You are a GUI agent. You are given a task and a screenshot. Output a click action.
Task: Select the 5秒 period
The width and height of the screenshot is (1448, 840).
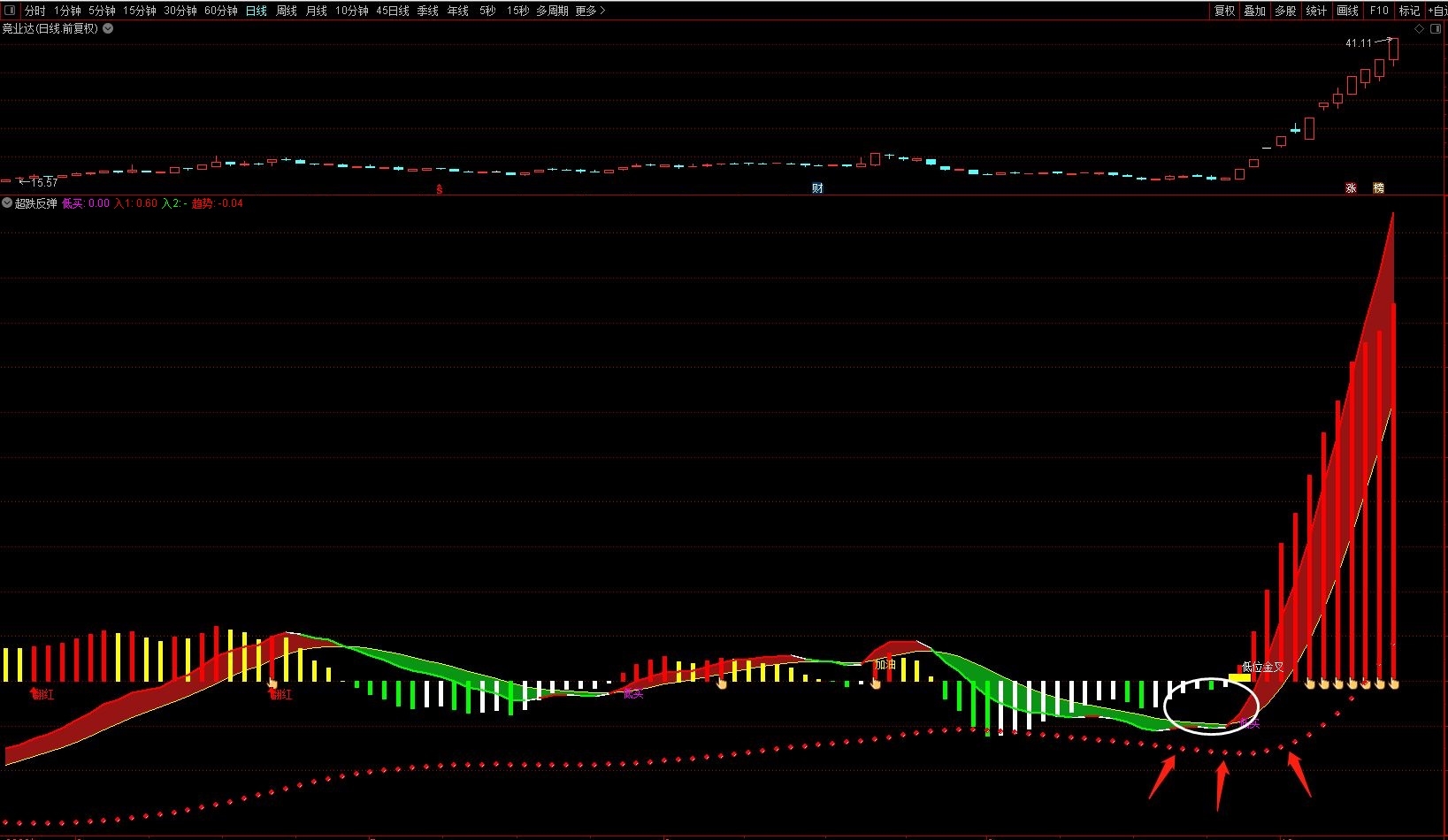click(488, 11)
